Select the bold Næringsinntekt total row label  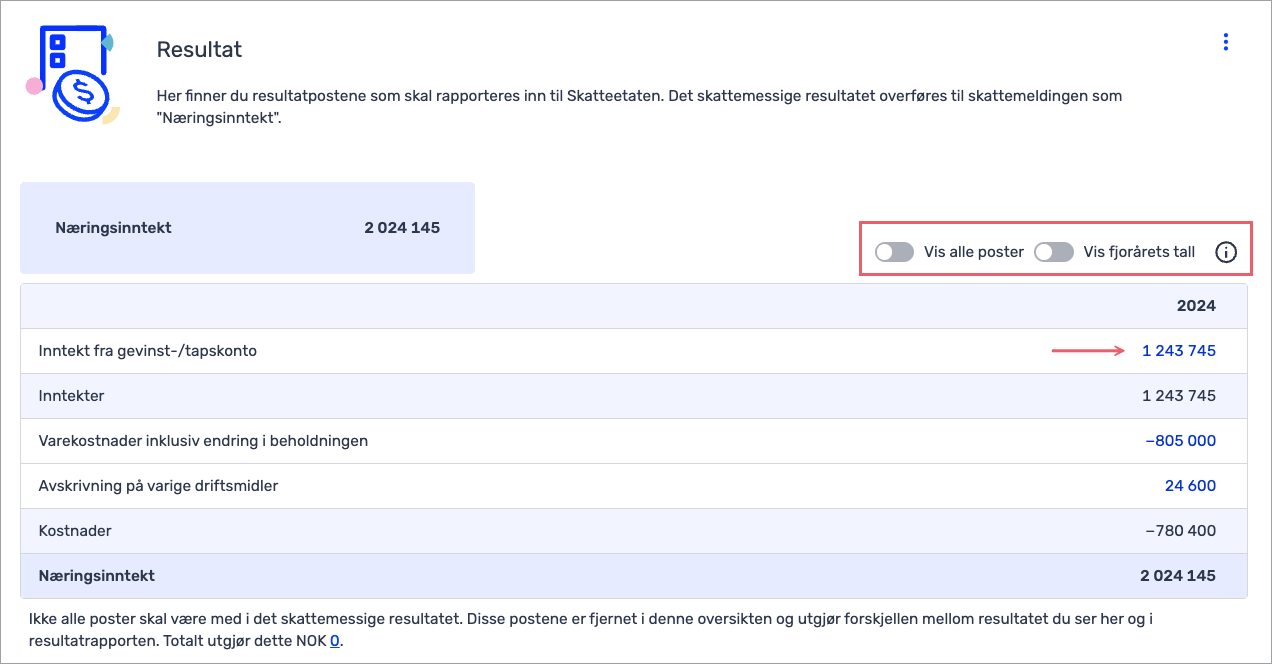(x=96, y=576)
